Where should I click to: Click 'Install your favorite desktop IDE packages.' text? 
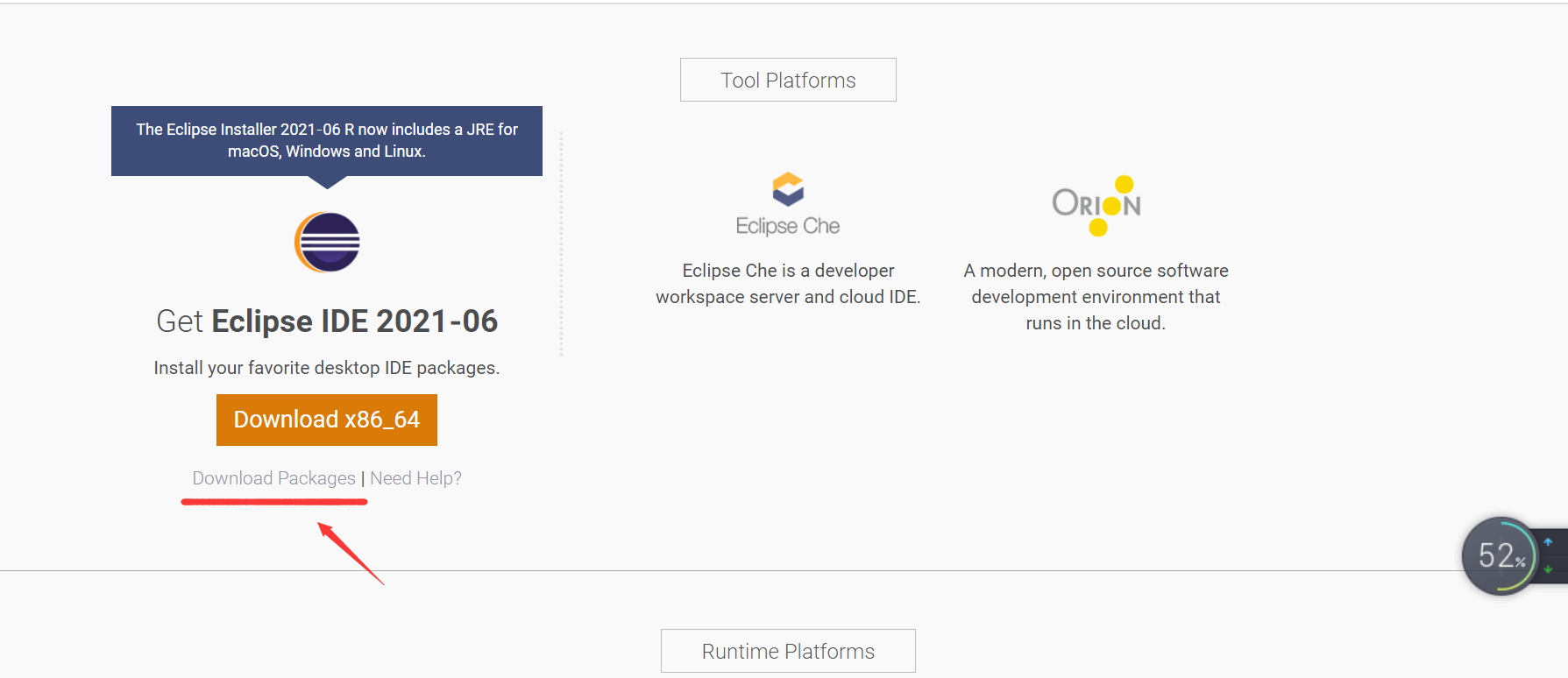(327, 368)
